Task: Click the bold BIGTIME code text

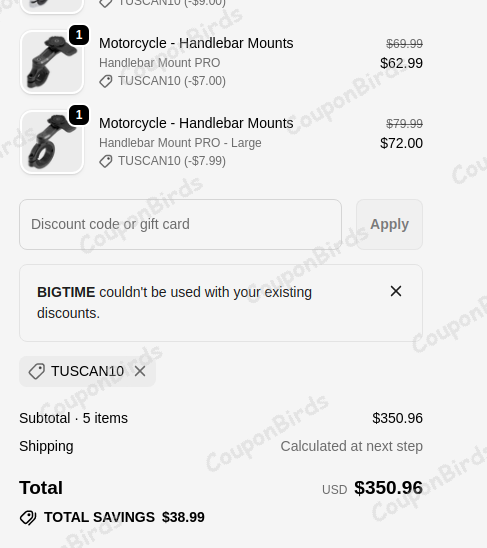Action: point(66,292)
